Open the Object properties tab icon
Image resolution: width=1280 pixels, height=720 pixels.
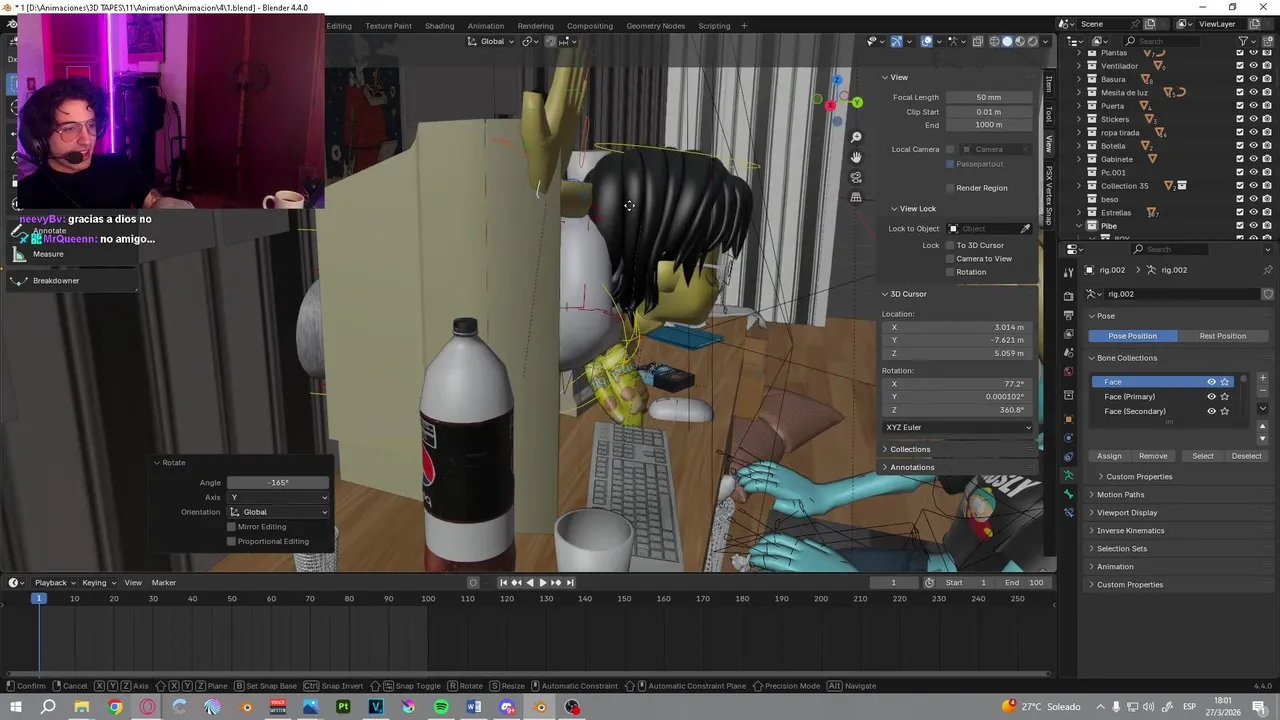click(1068, 419)
